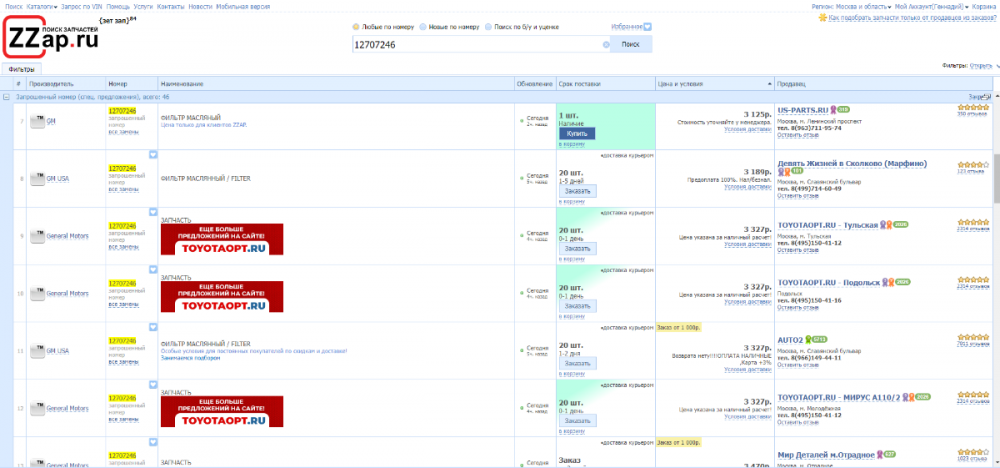Viewport: 1000px width, 468px height.
Task: Click the TOYOTAOPT.RU banner for the Тульская offer
Action: point(221,239)
